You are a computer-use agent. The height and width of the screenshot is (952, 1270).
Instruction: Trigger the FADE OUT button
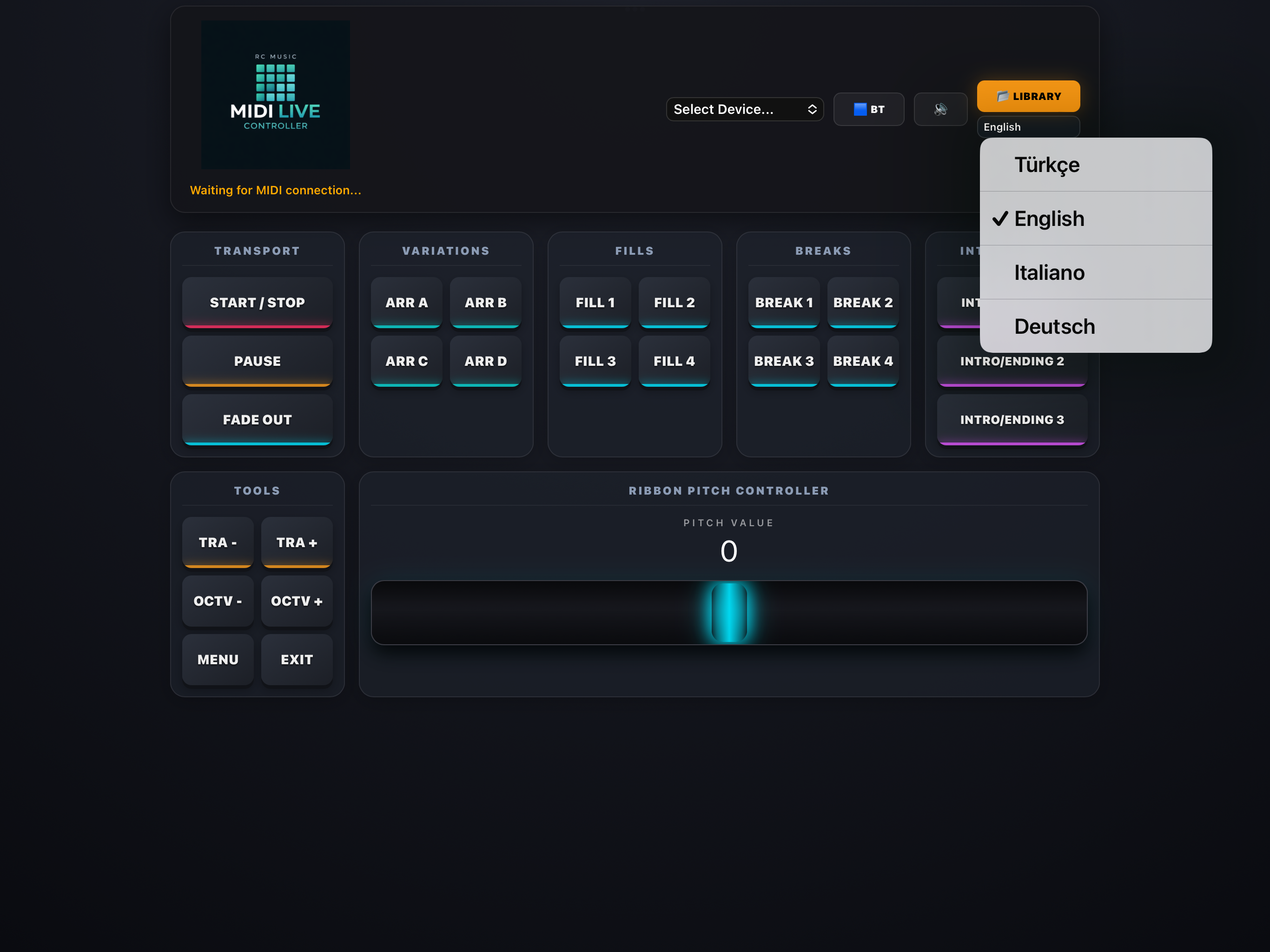[x=257, y=420]
